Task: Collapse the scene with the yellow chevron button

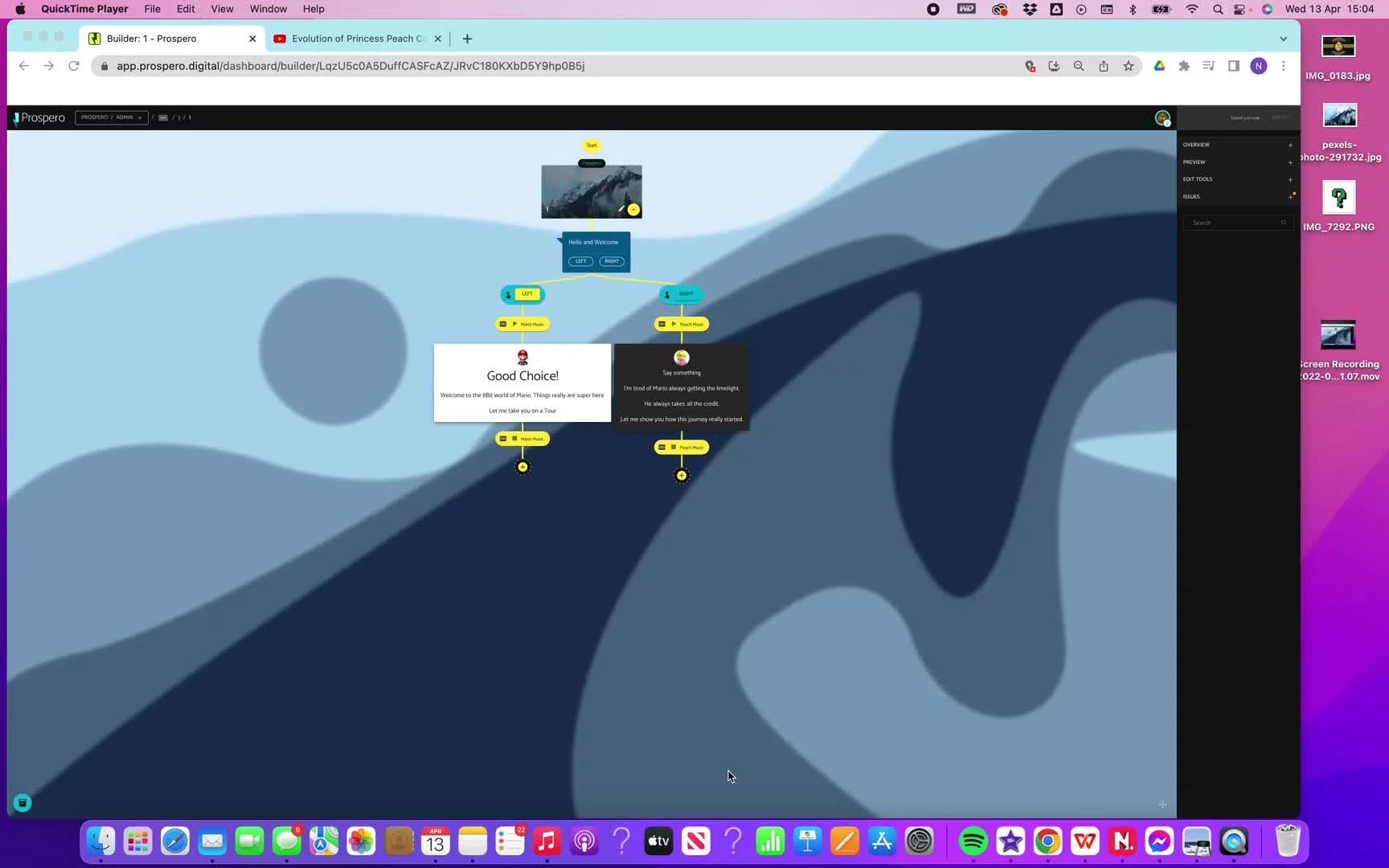Action: [x=633, y=210]
